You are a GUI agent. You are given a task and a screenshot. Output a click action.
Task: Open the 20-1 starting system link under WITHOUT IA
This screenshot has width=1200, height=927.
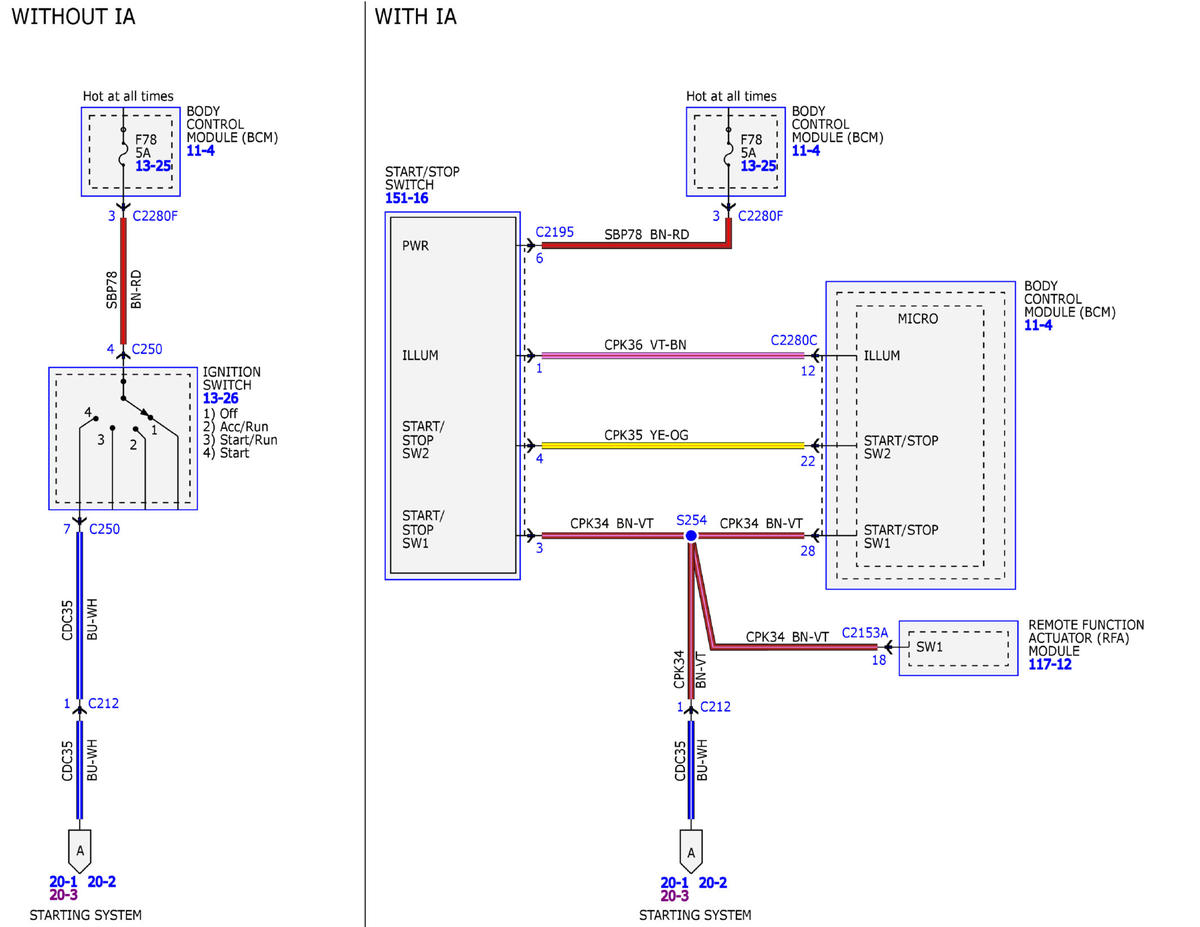click(63, 883)
